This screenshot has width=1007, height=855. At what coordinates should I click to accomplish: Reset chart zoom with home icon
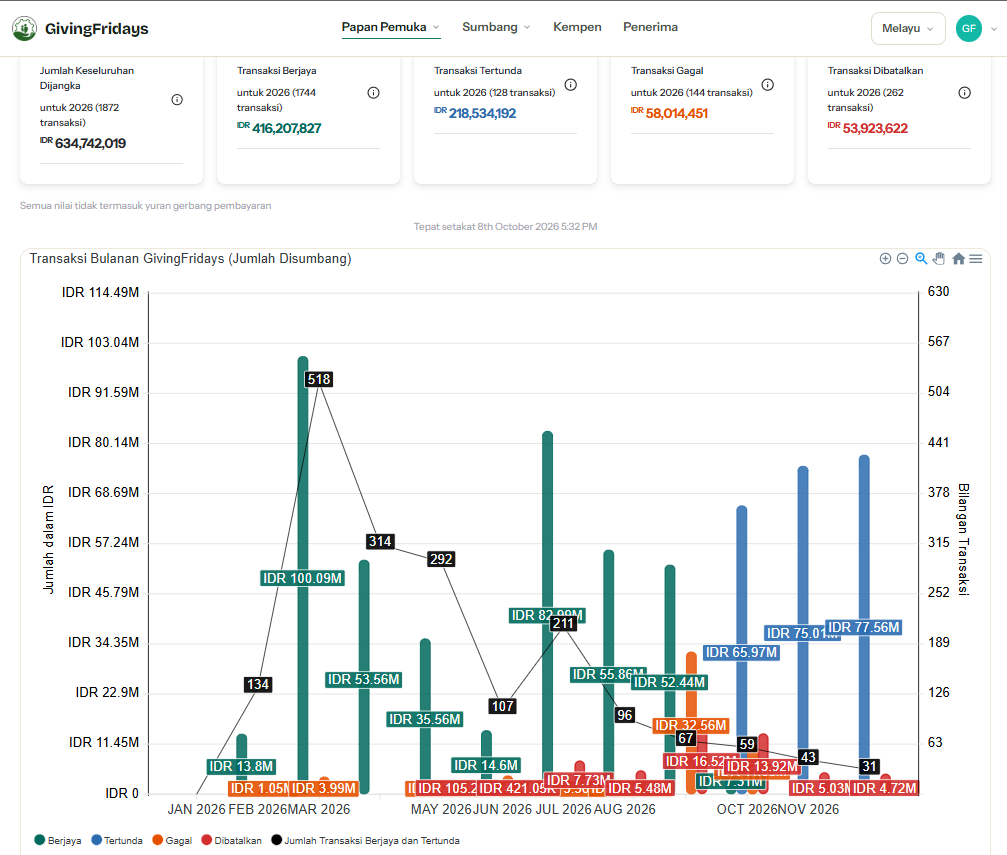coord(958,258)
